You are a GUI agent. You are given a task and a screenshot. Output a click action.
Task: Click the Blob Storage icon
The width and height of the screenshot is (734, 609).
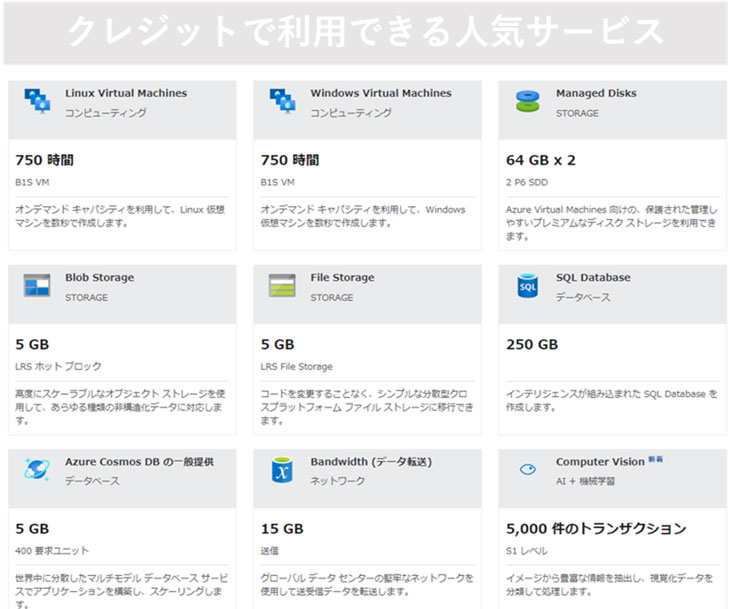point(37,285)
